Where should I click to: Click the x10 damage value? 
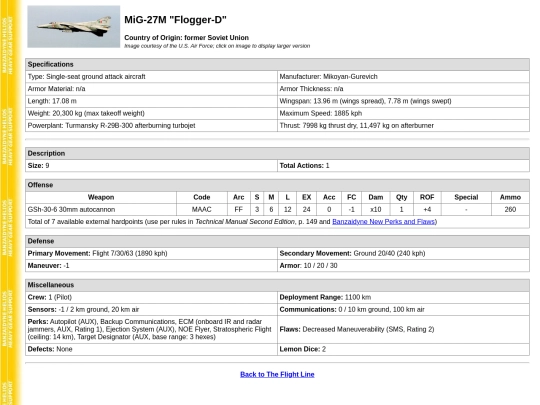coord(376,209)
